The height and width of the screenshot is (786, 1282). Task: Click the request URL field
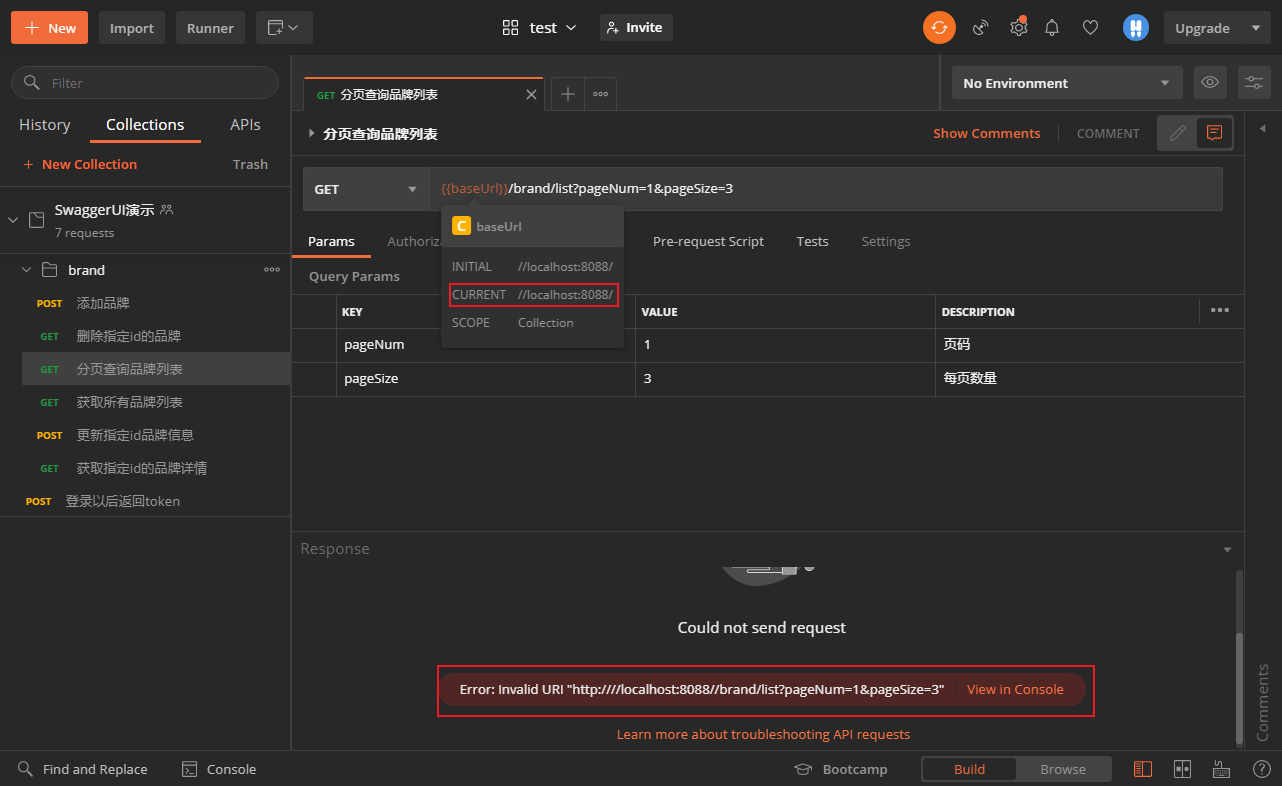[826, 189]
